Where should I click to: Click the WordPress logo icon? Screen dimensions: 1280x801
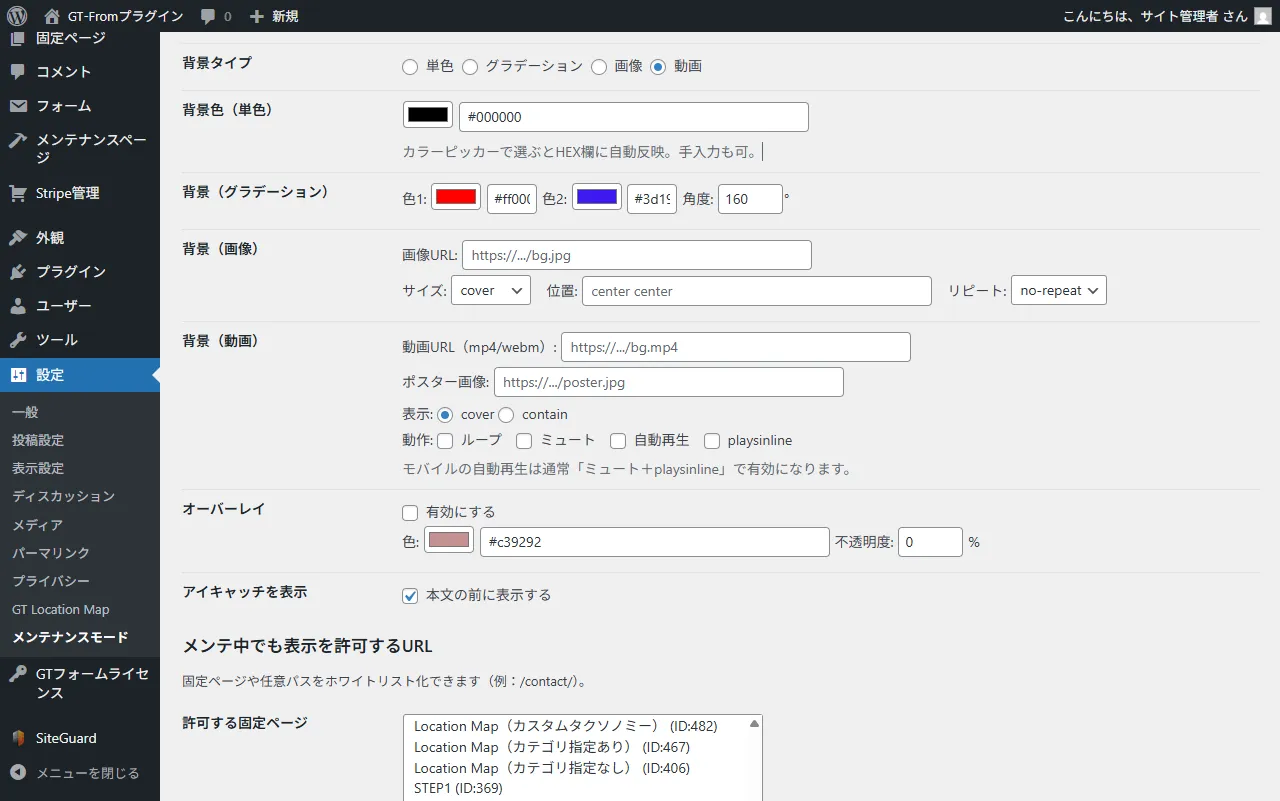pyautogui.click(x=17, y=16)
